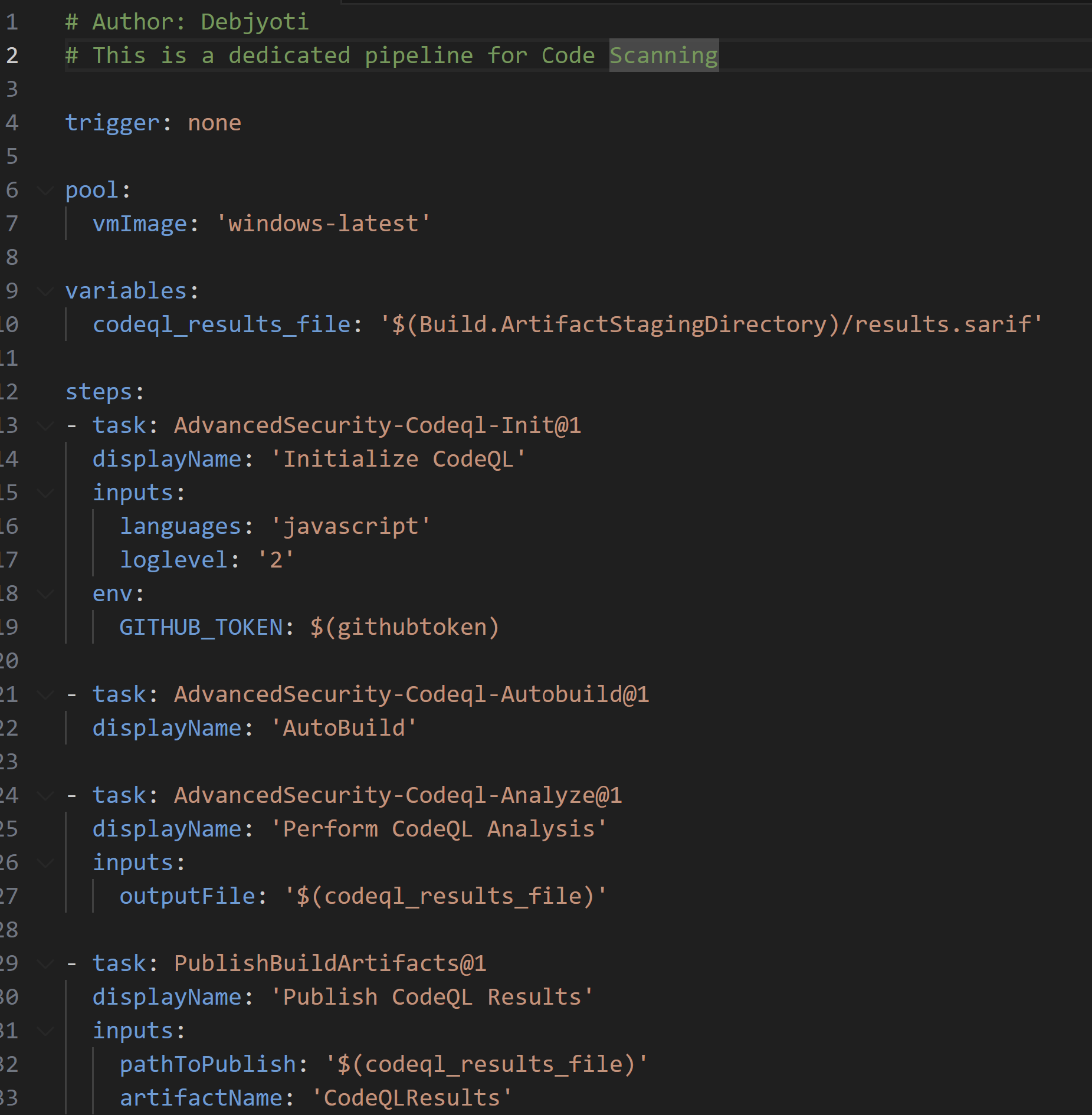The image size is (1092, 1115).
Task: Collapse the pool section fold chevron
Action: pyautogui.click(x=45, y=191)
